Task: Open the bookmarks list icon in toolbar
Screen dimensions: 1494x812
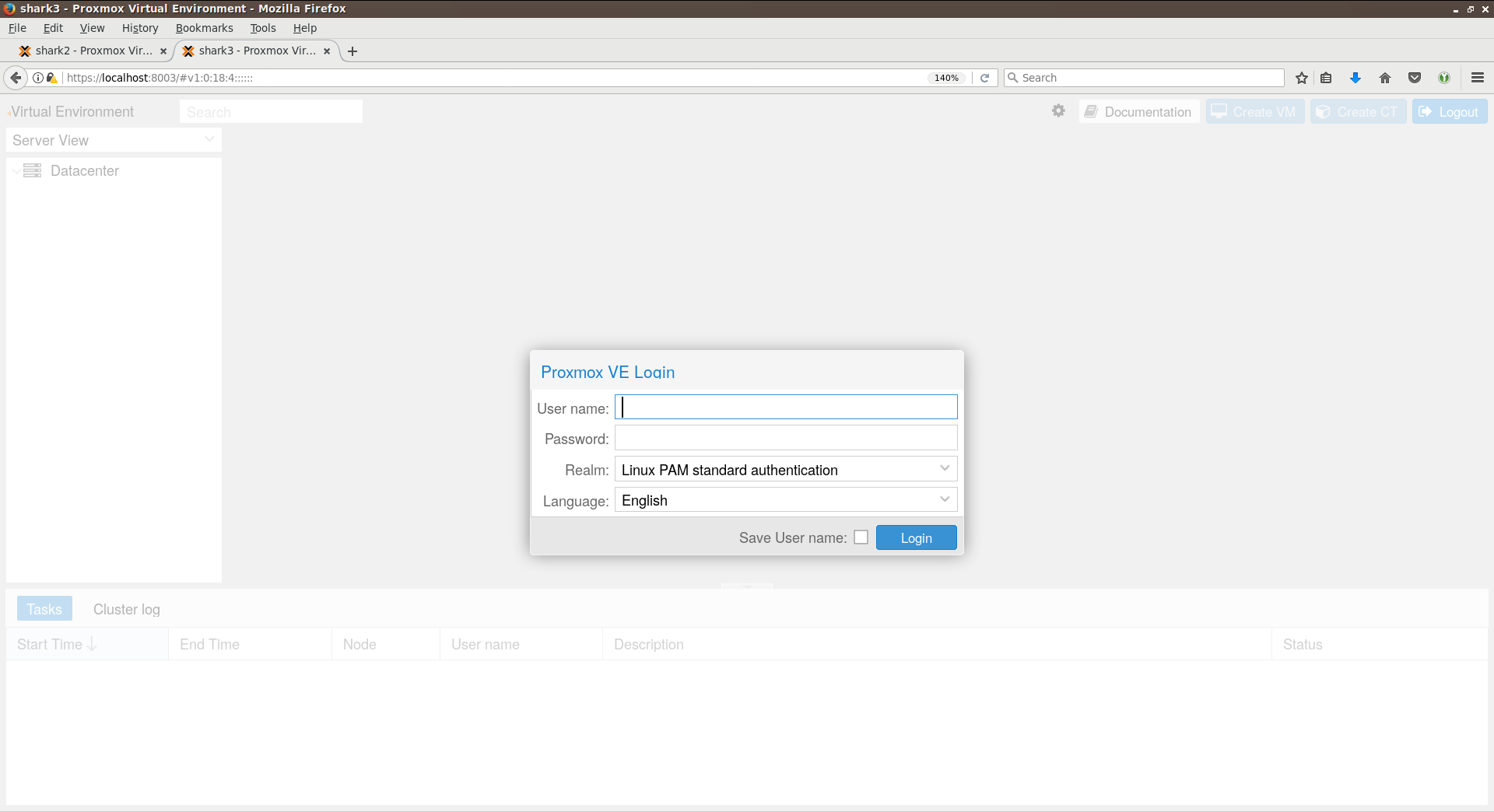Action: click(1327, 78)
